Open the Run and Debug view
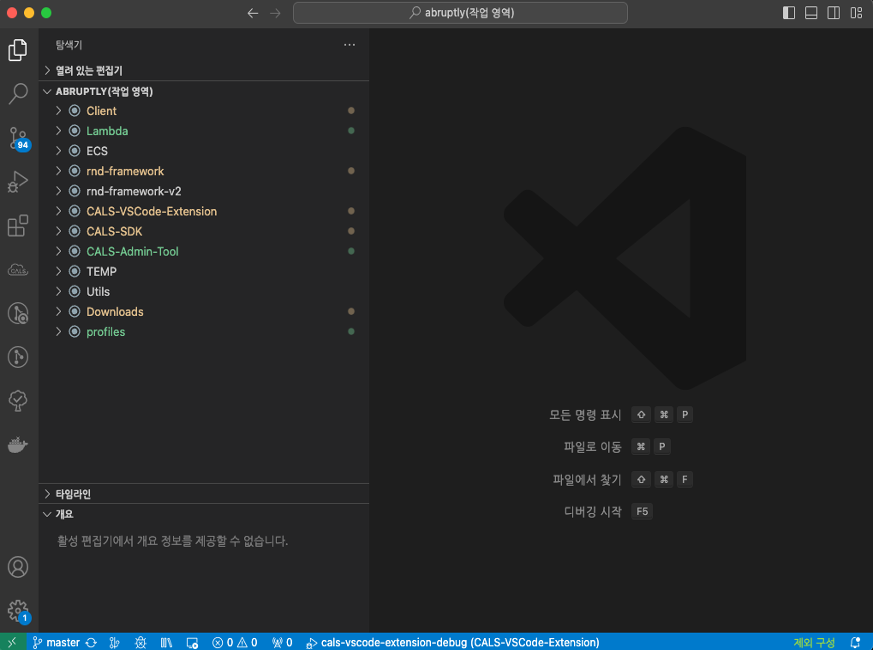874x650 pixels. click(18, 181)
